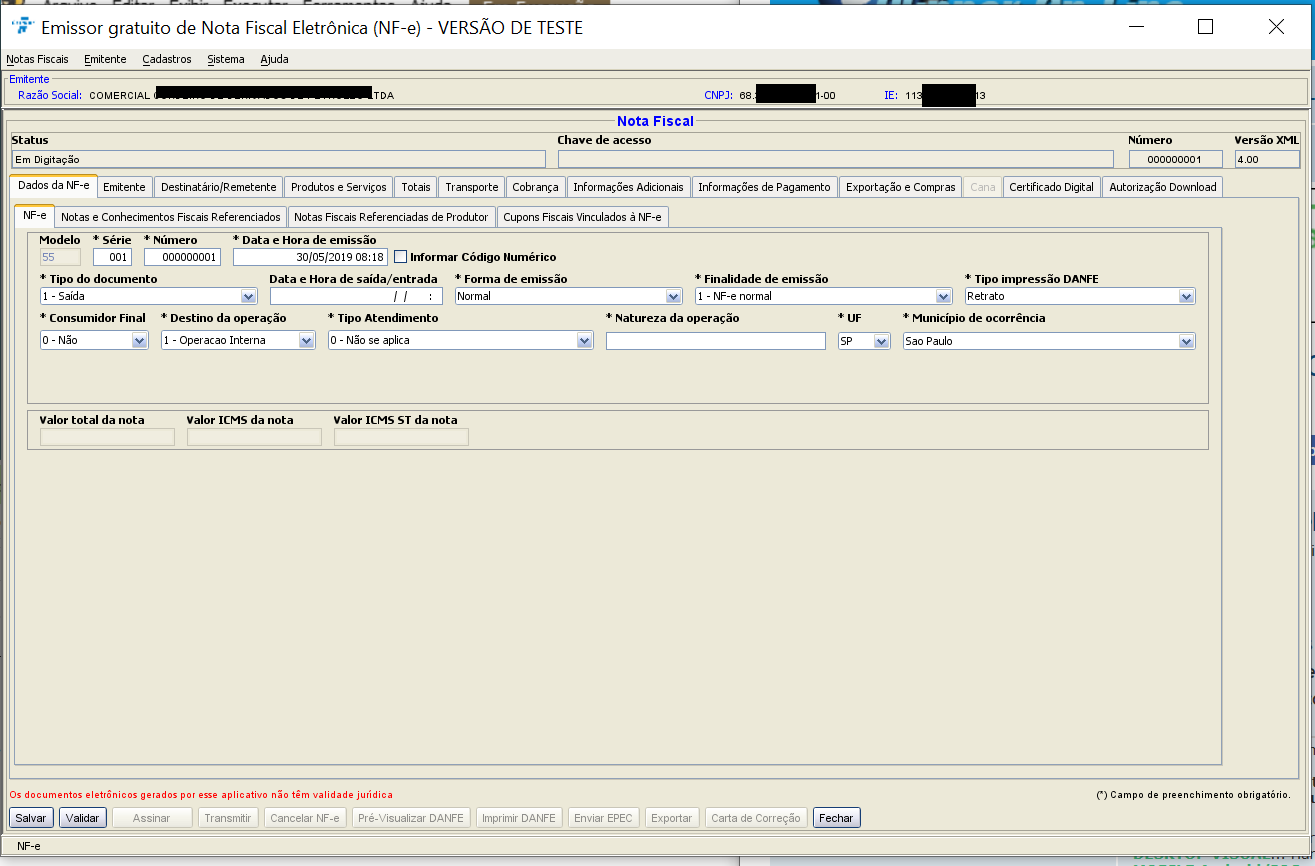
Task: Open the Tipo do documento dropdown
Action: 248,297
